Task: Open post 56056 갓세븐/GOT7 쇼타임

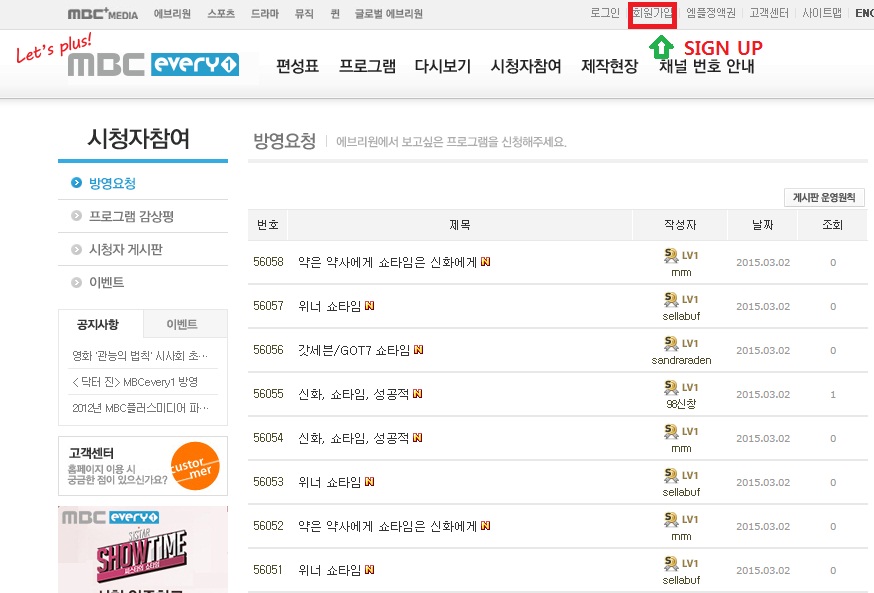Action: (354, 350)
